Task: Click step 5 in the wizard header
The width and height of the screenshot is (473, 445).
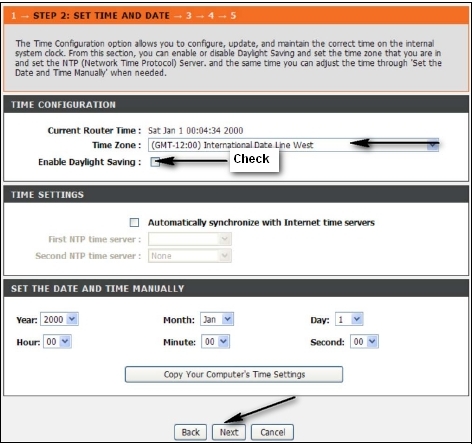Action: tap(233, 16)
